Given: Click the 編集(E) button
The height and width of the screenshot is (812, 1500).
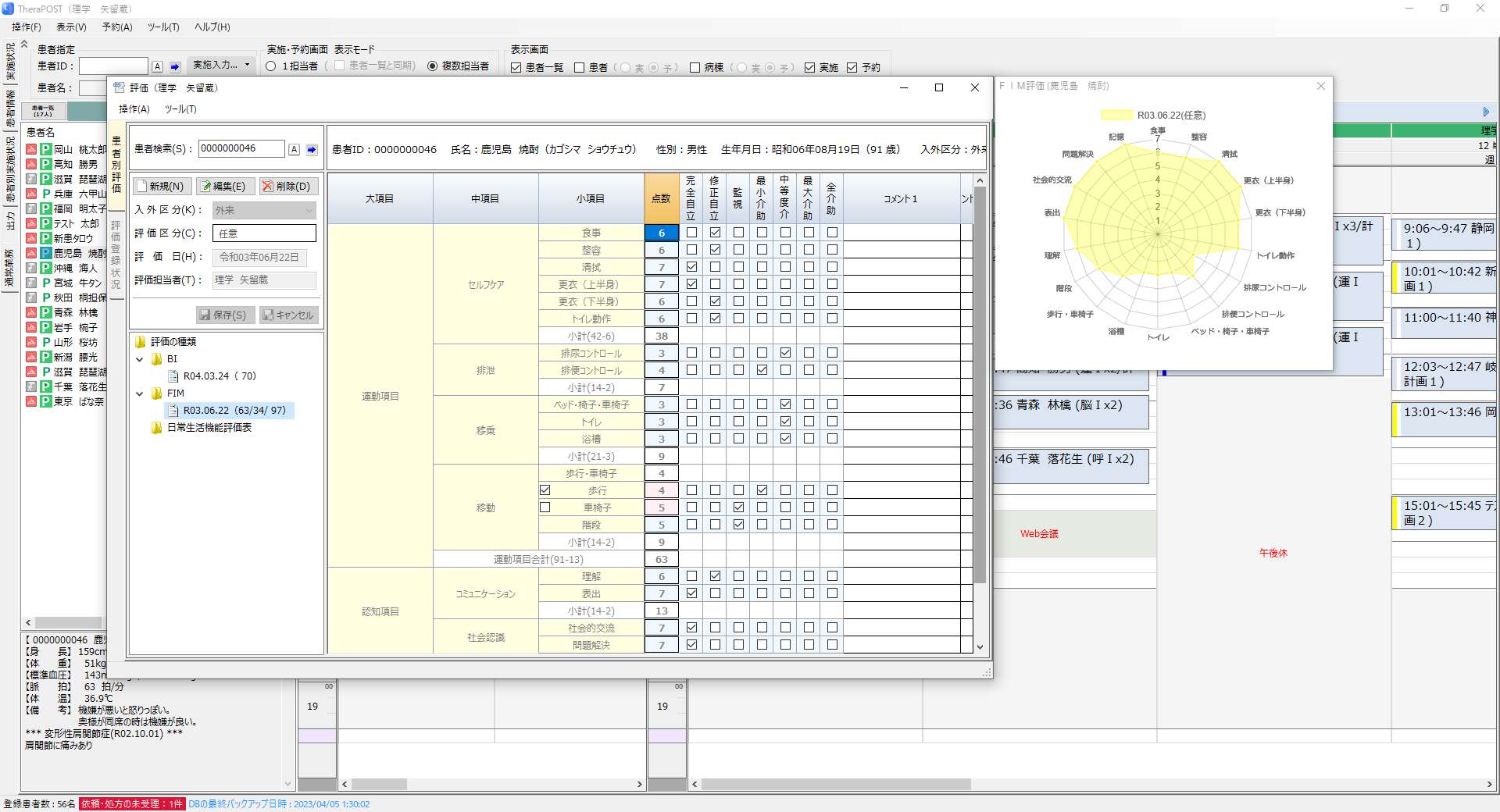Looking at the screenshot, I should coord(224,186).
